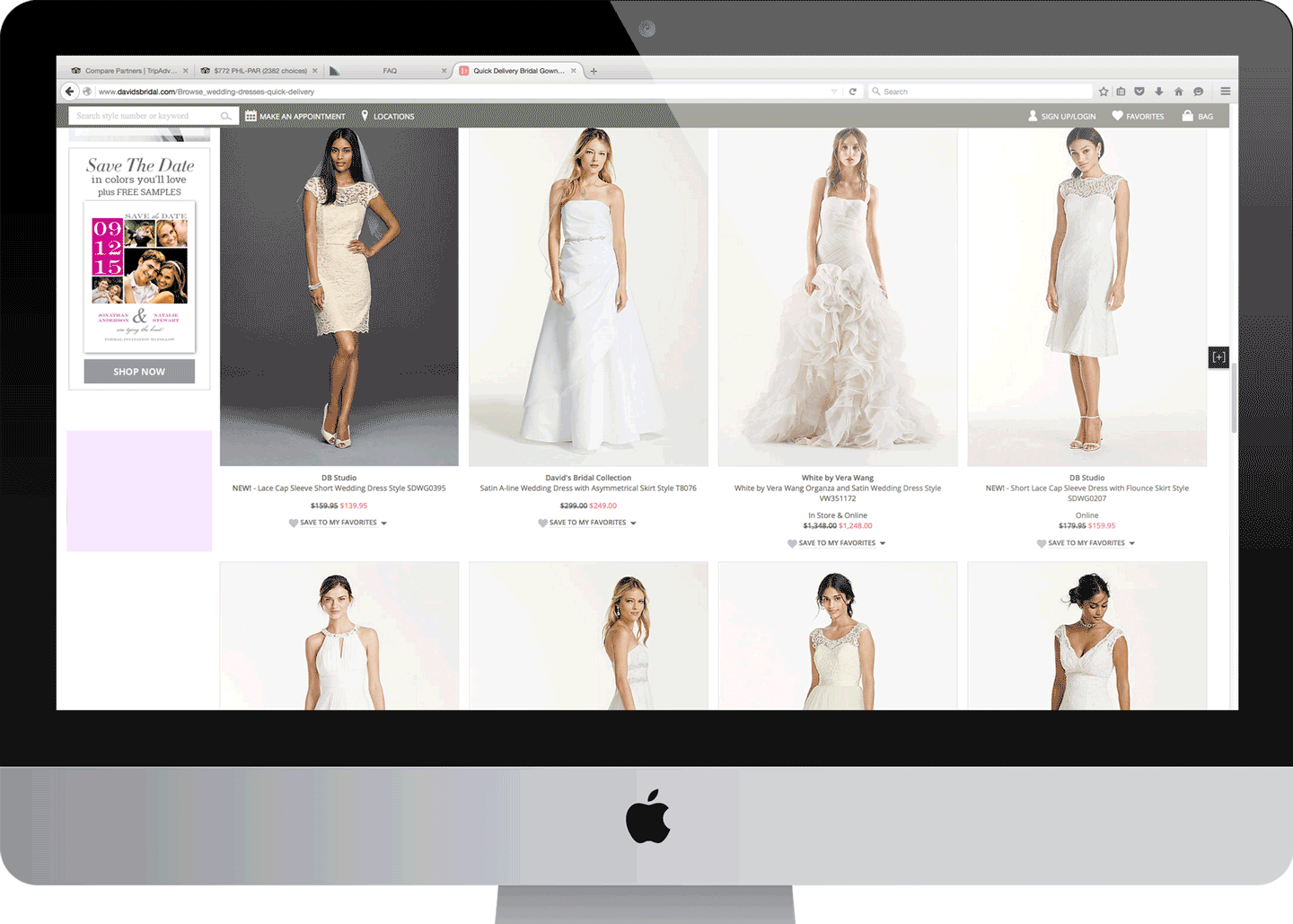The image size is (1293, 924).
Task: Click heart to favorite the Vera Wang Organza dress
Action: point(792,543)
